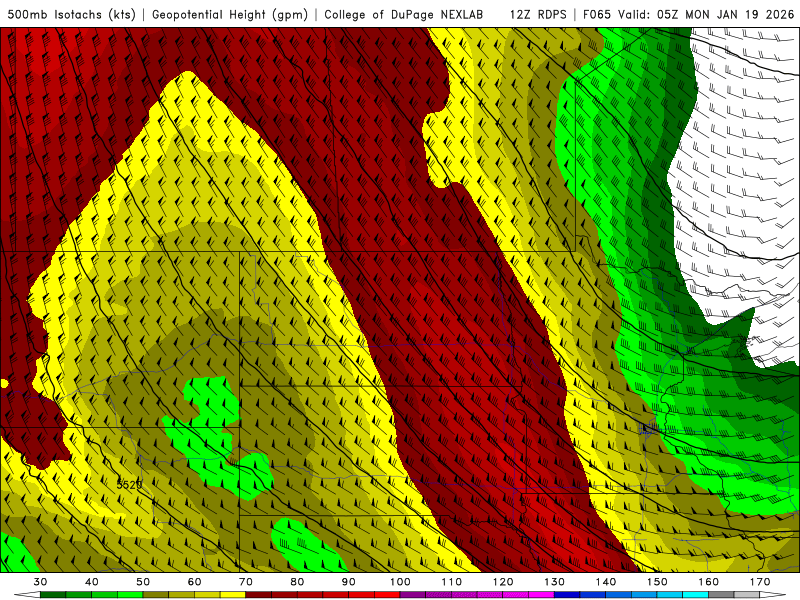Click the purple swatch right of 100
The width and height of the screenshot is (800, 600).
413,595
